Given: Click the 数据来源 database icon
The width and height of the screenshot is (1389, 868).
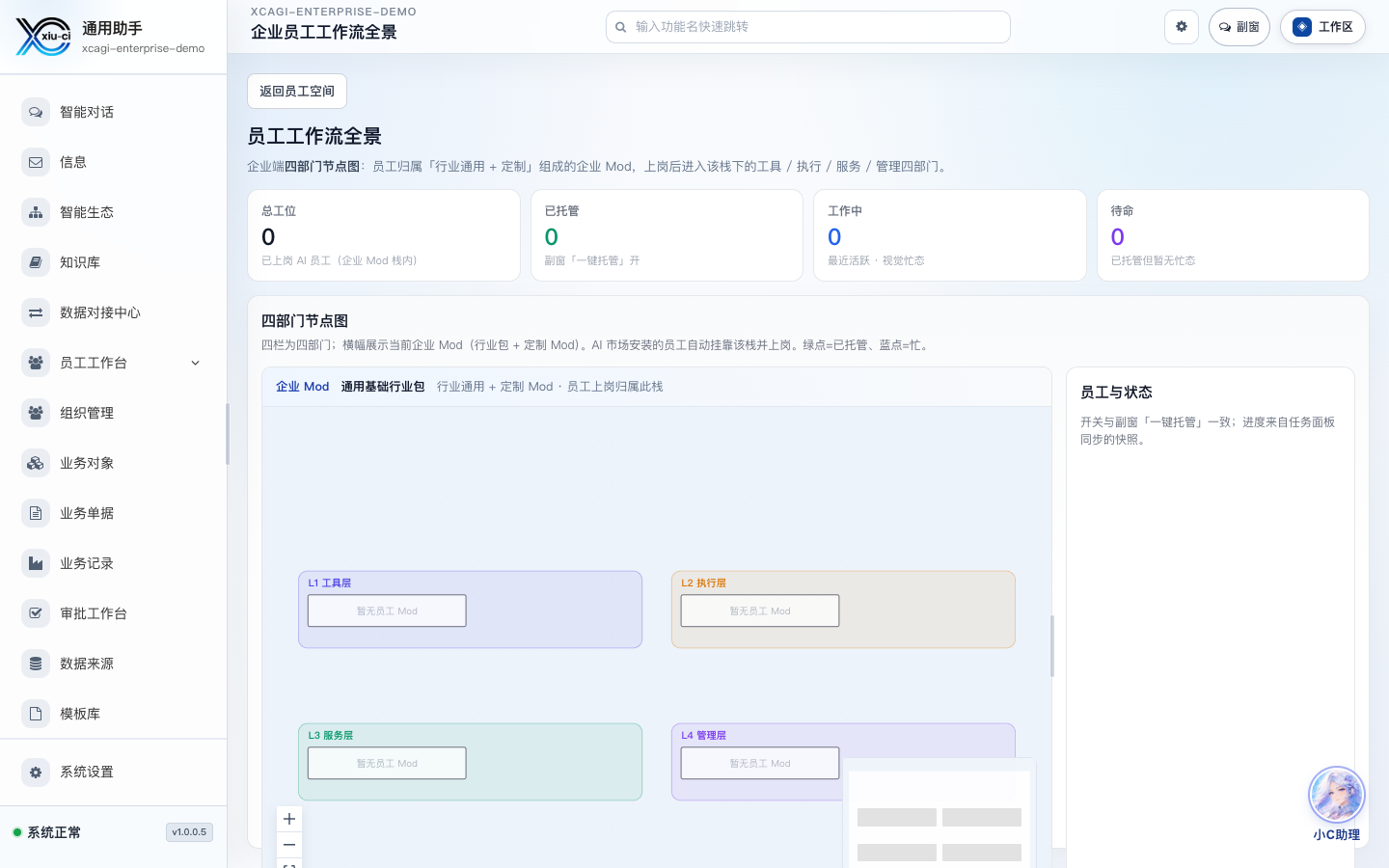Looking at the screenshot, I should pos(36,664).
